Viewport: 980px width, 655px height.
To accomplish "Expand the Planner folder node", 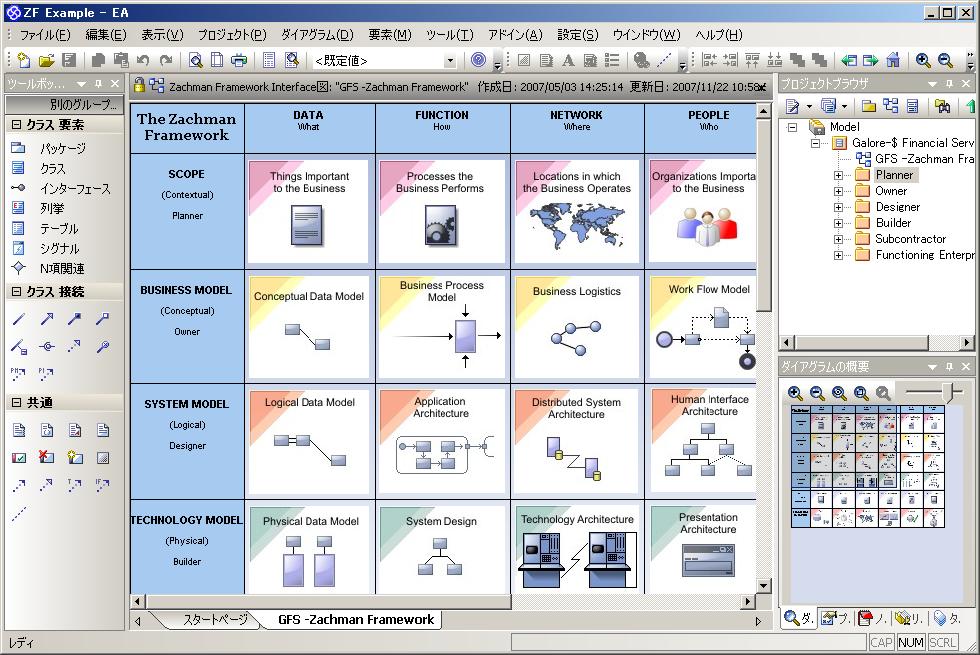I will tap(838, 175).
